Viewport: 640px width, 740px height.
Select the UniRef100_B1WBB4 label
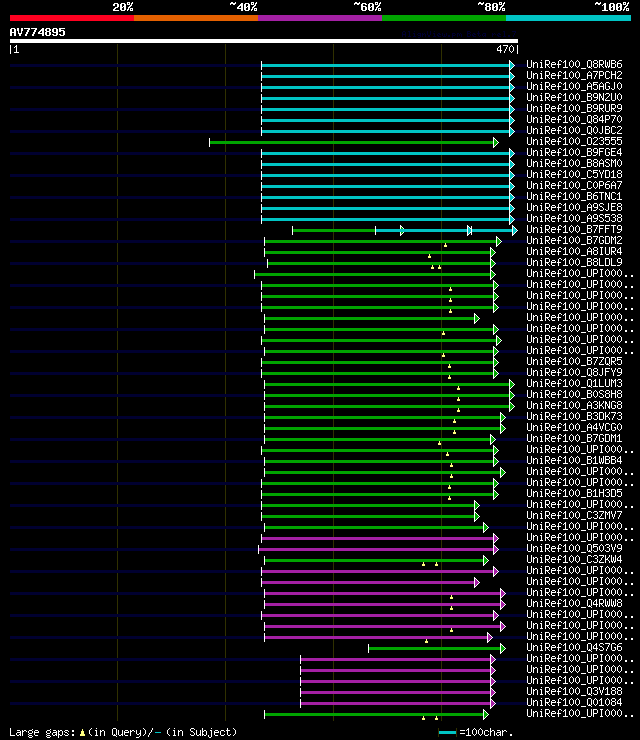pyautogui.click(x=574, y=460)
